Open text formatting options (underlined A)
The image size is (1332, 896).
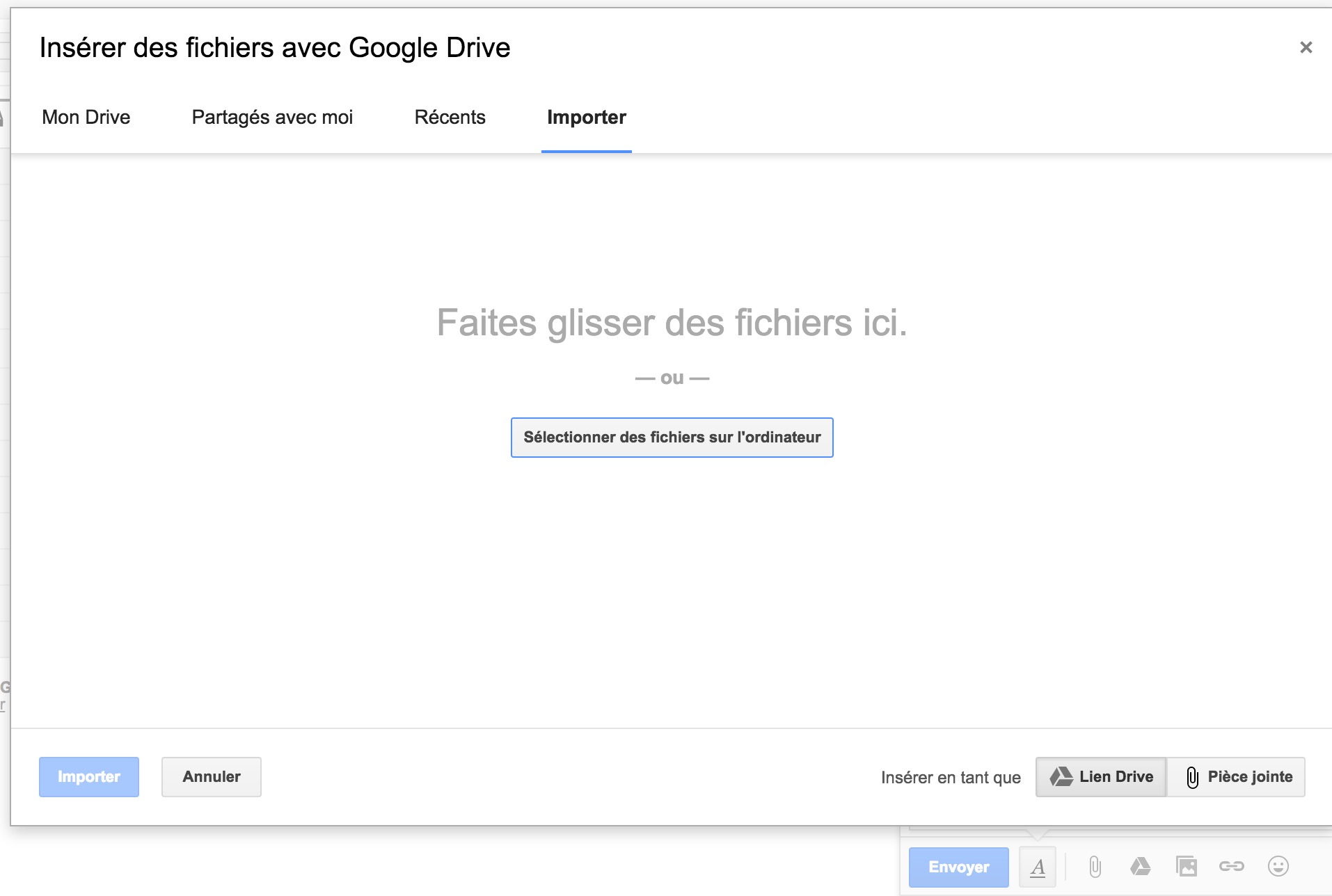[1038, 867]
